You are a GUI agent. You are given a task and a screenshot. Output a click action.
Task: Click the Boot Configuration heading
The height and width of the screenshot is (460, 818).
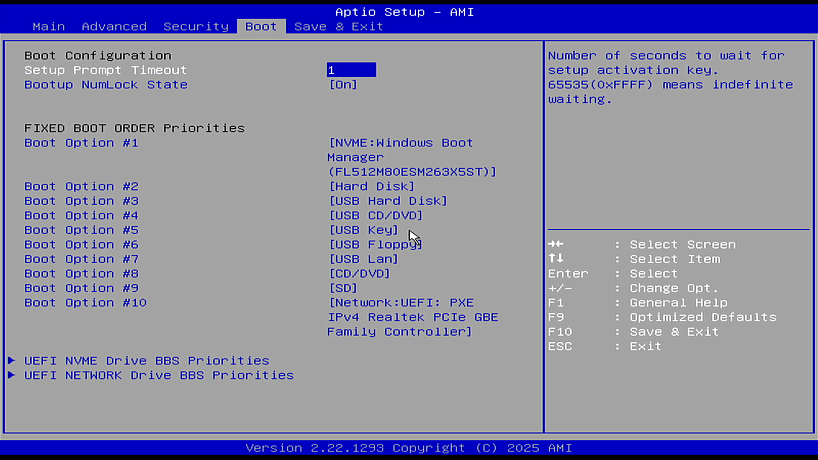98,55
